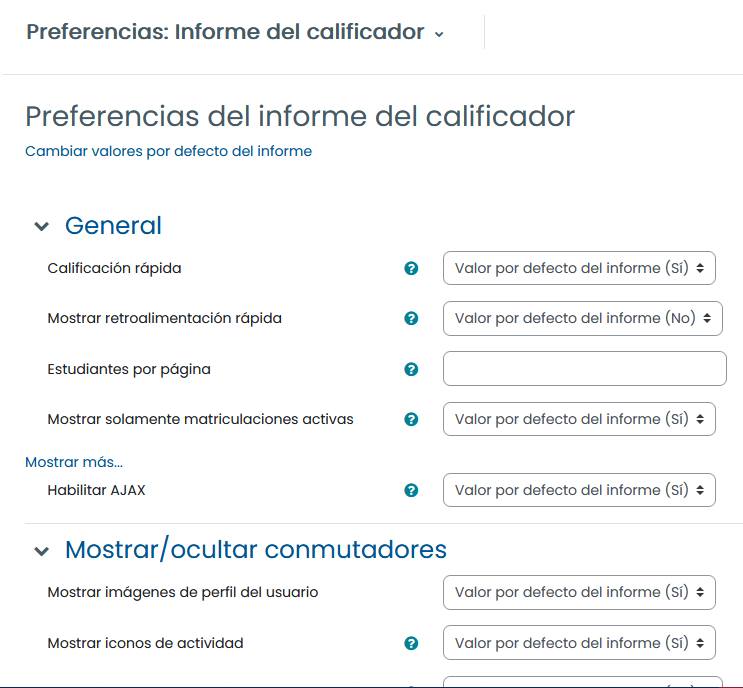Open help for Mostrar iconos de actividad
The width and height of the screenshot is (743, 688).
tap(411, 643)
